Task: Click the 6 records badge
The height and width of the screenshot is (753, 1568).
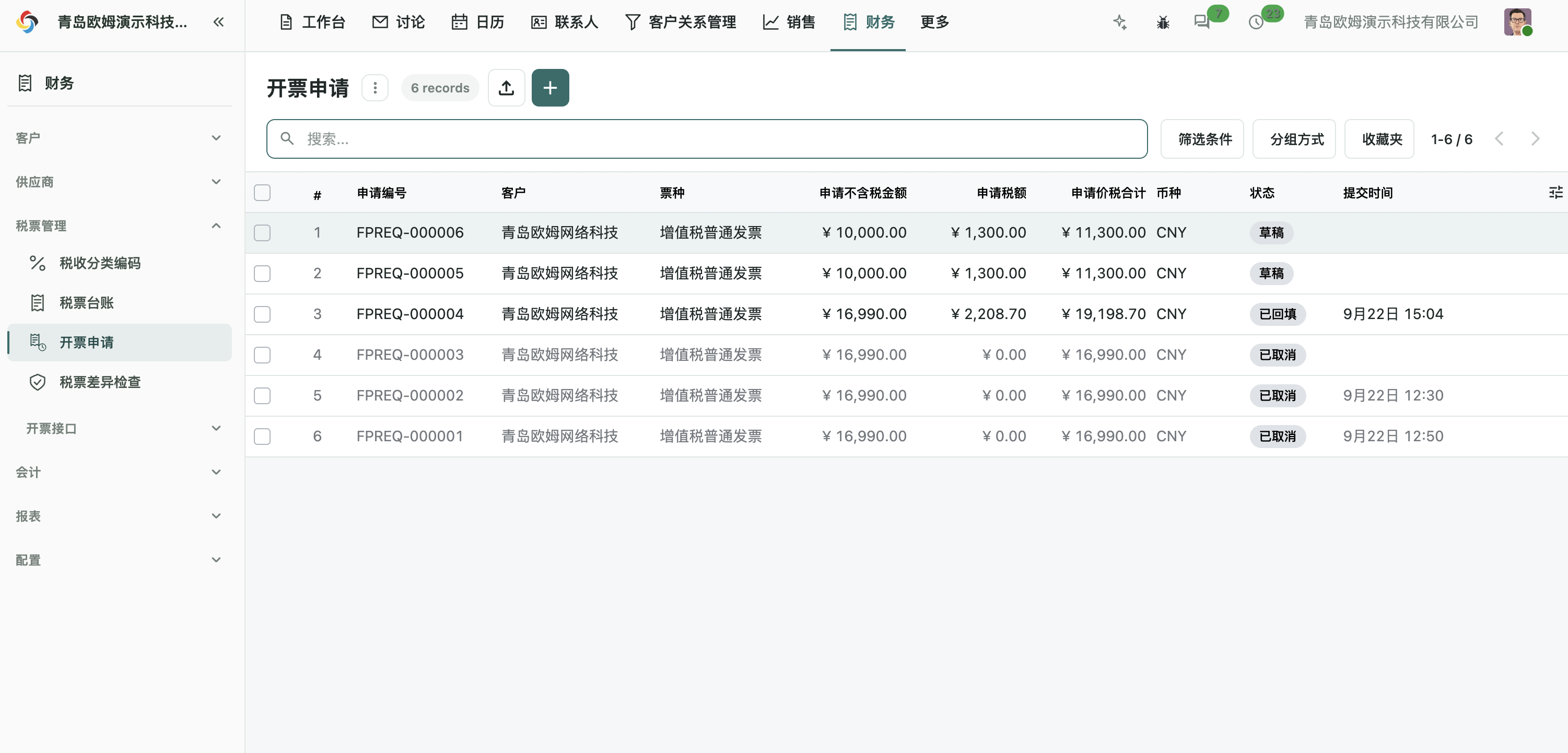Action: point(440,88)
